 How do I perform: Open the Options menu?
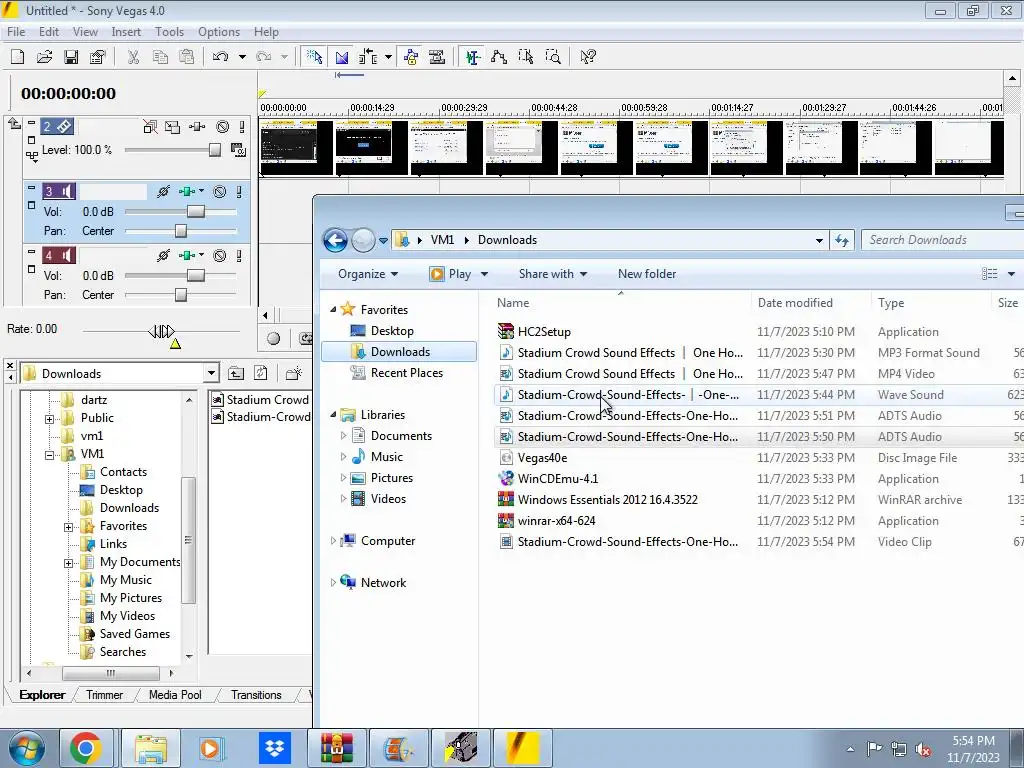[x=219, y=31]
